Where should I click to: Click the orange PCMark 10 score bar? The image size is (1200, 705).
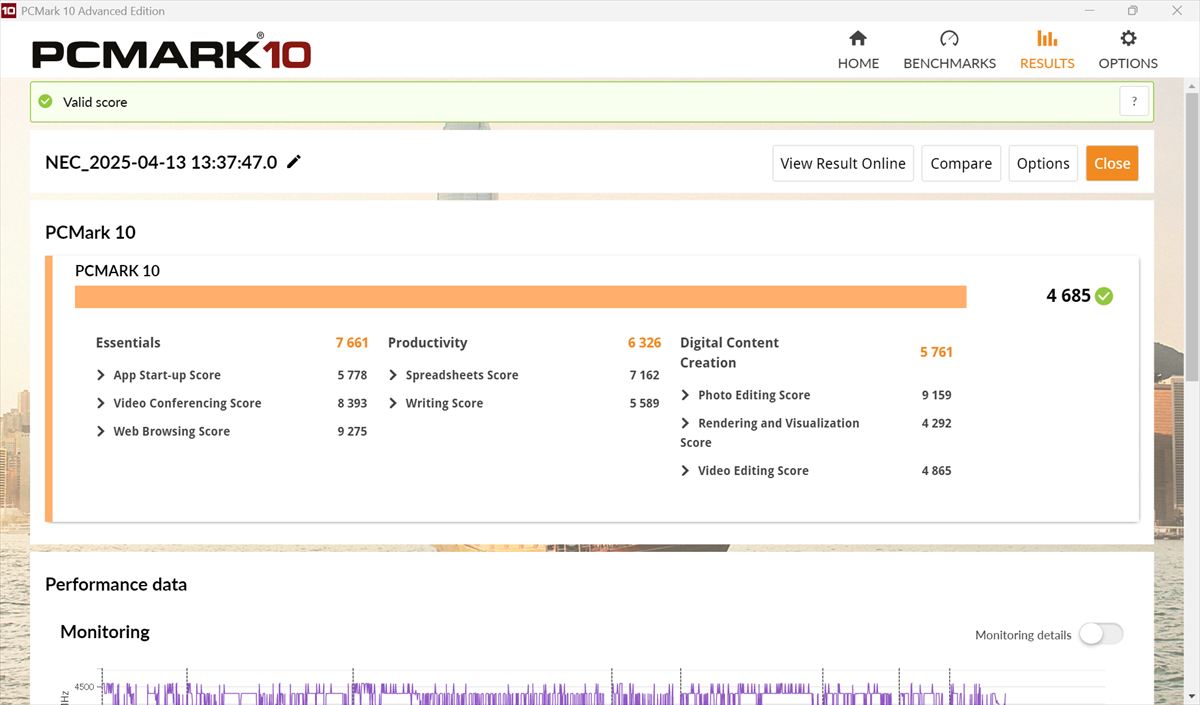[x=520, y=297]
